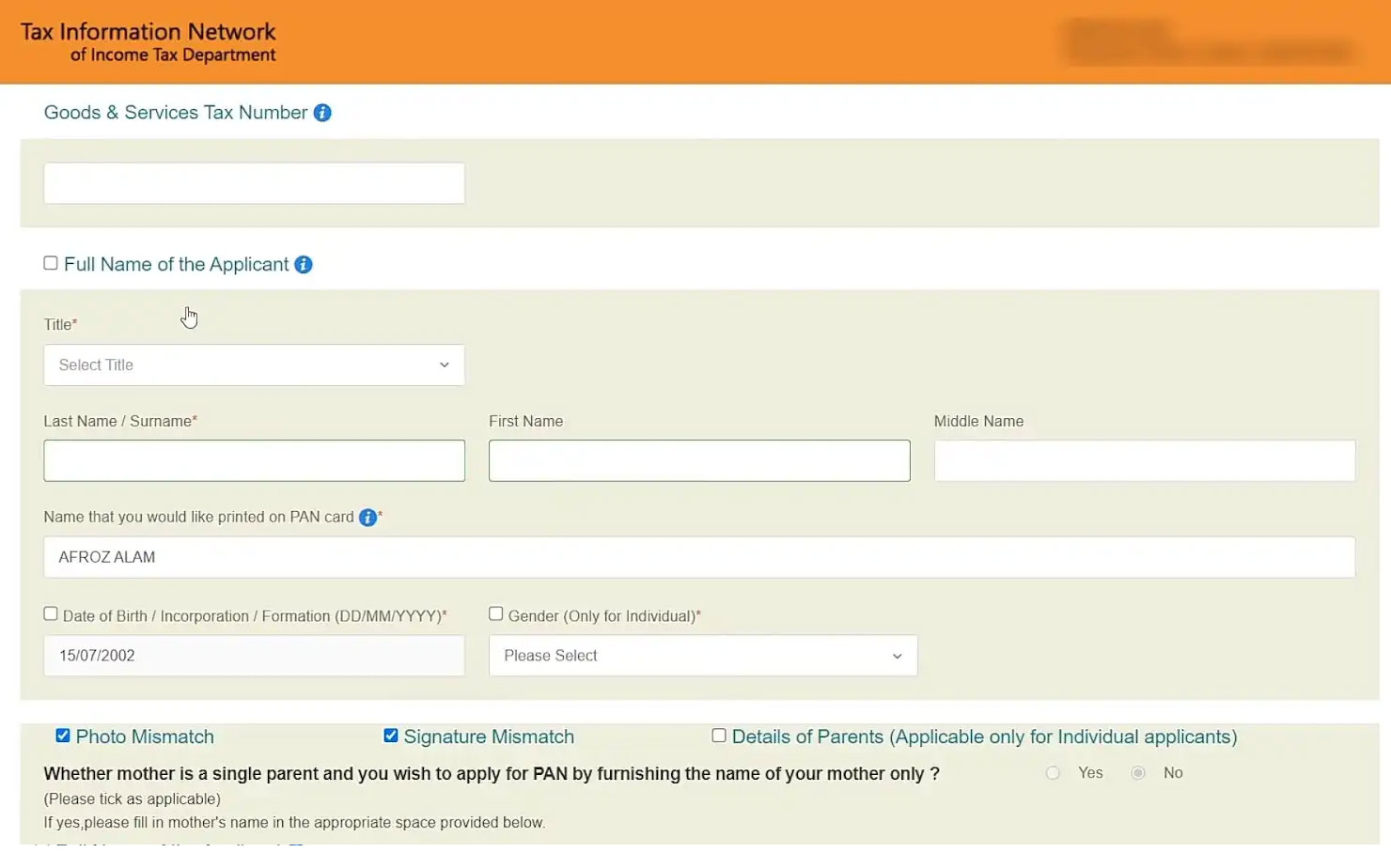Viewport: 1391px width, 868px height.
Task: Open the info icon for name printed on PAN card
Action: 367,518
